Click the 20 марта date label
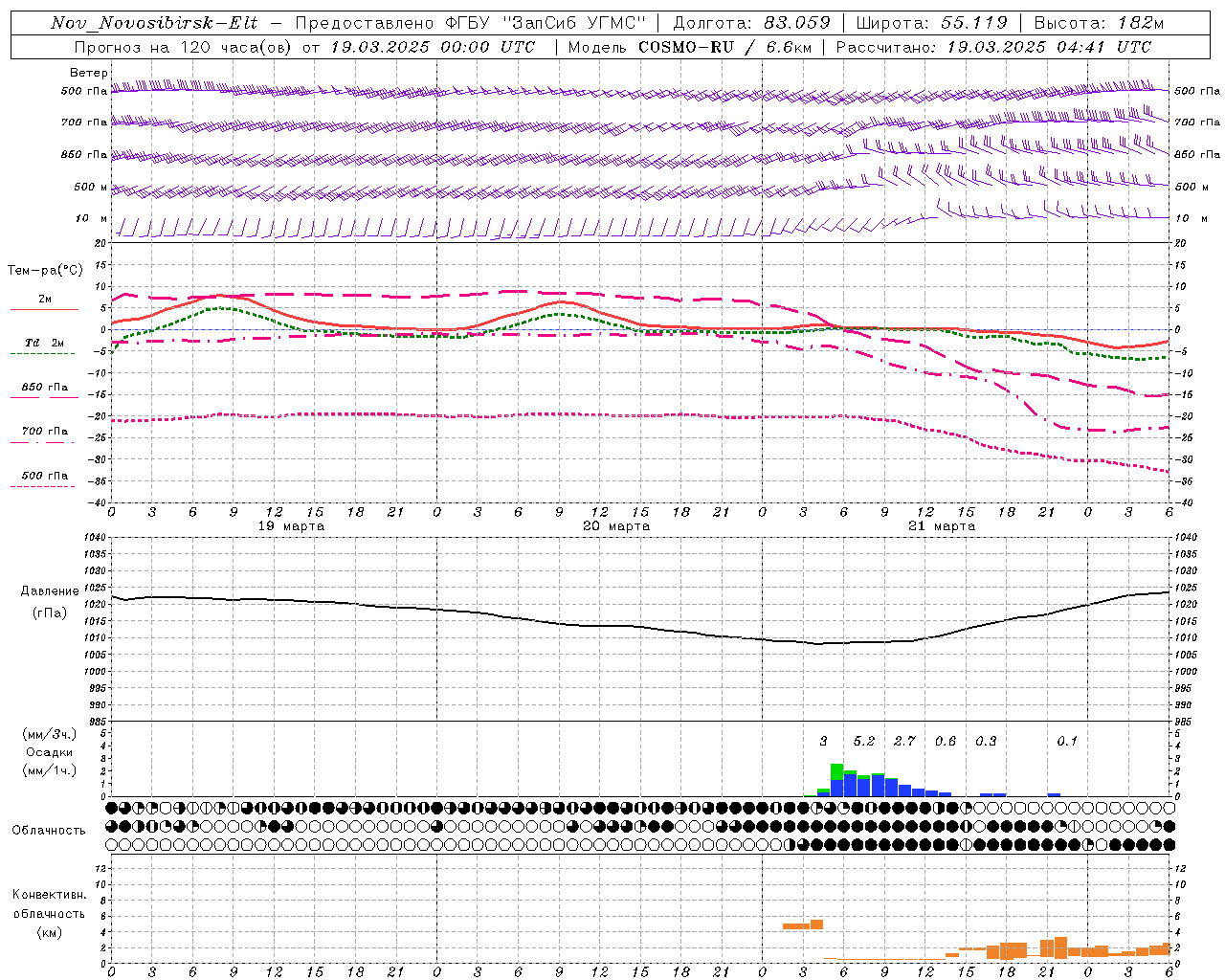This screenshot has height=980, width=1225. (616, 526)
